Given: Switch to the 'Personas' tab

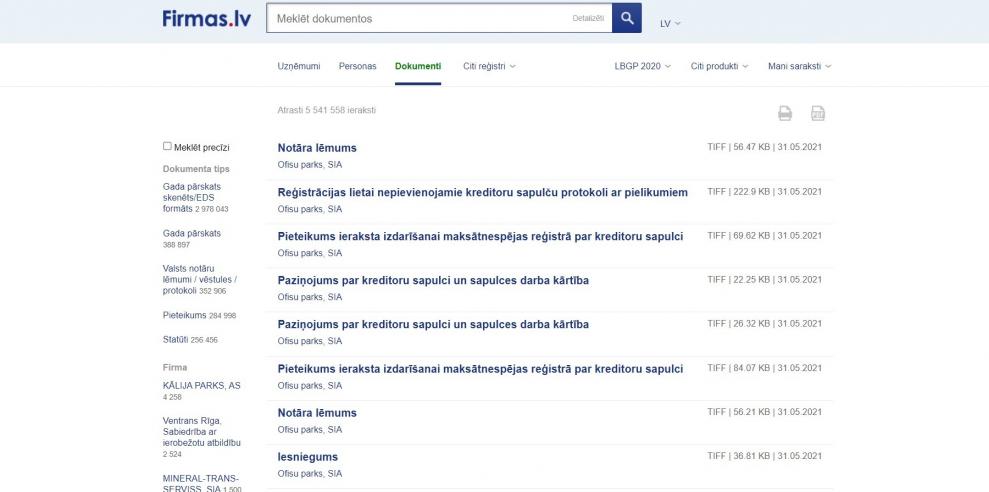Looking at the screenshot, I should 357,66.
